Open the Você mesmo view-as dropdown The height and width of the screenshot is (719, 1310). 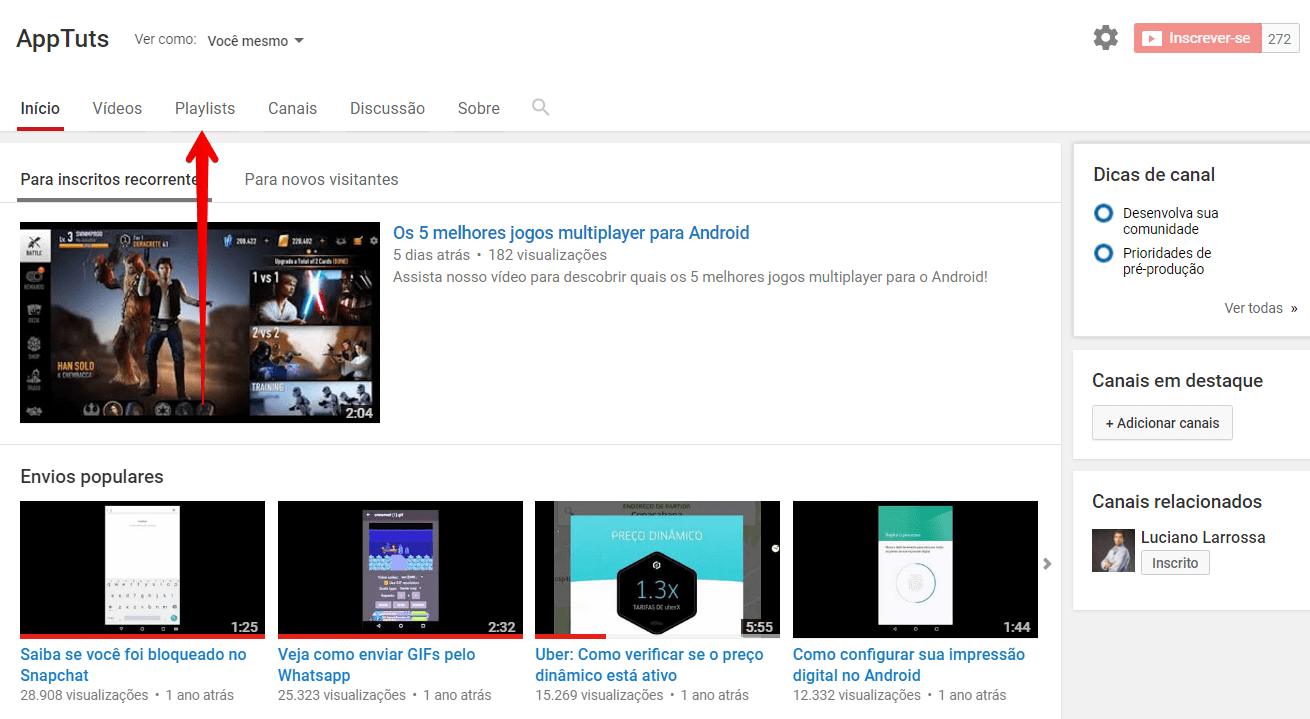point(255,41)
